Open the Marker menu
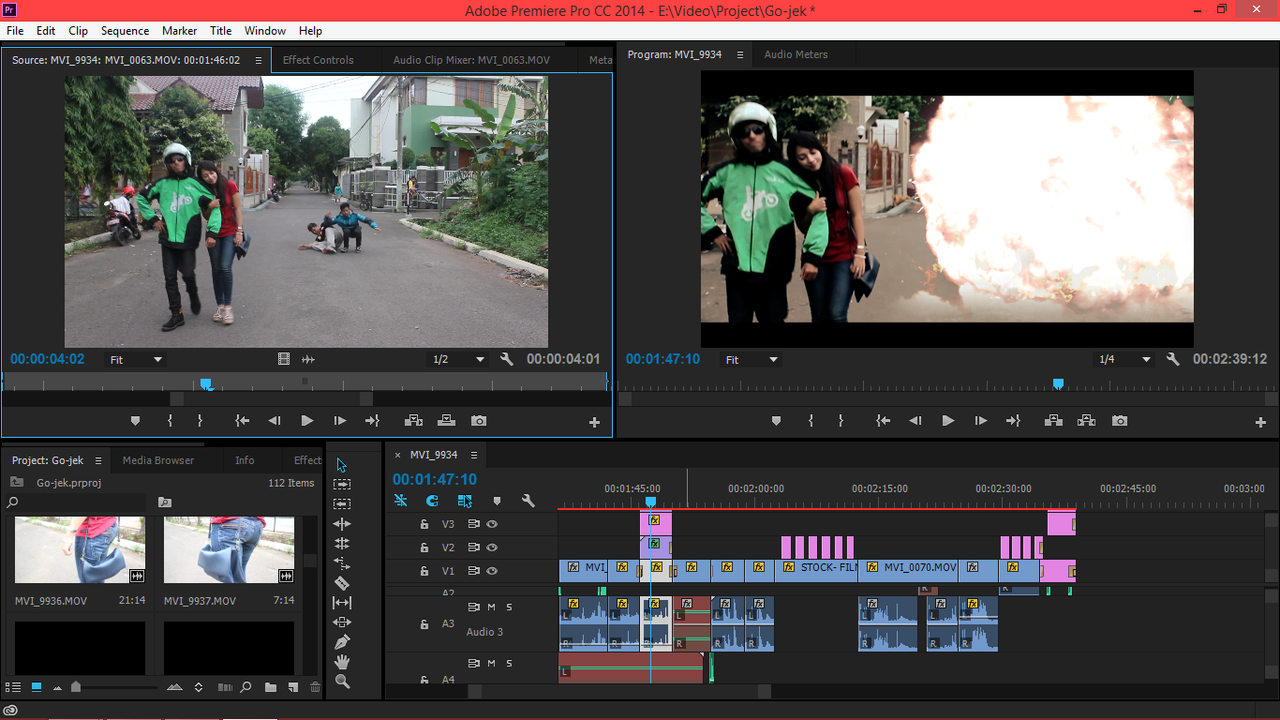The width and height of the screenshot is (1280, 720). tap(179, 31)
